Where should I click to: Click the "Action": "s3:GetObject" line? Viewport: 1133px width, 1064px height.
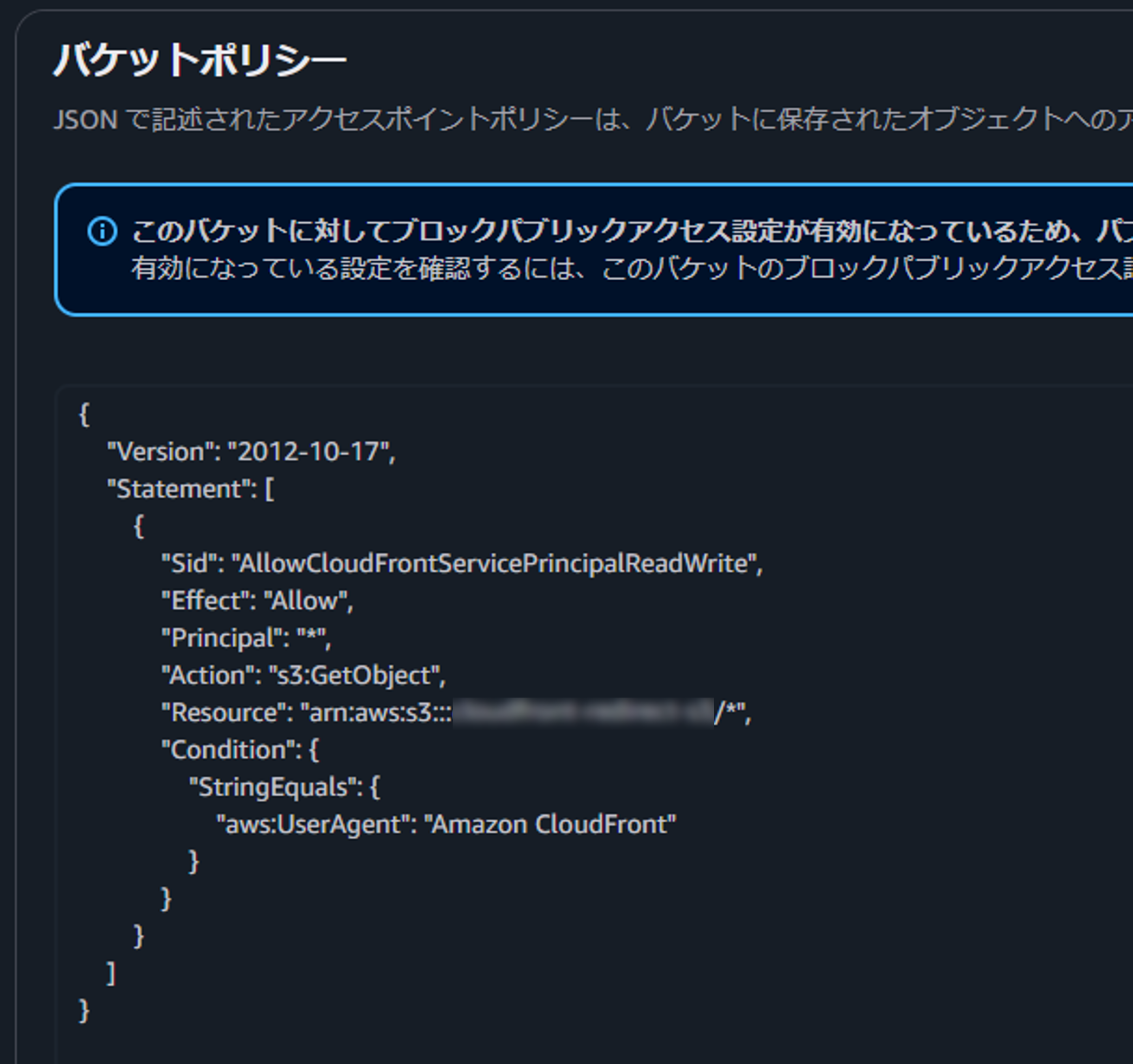click(x=303, y=676)
